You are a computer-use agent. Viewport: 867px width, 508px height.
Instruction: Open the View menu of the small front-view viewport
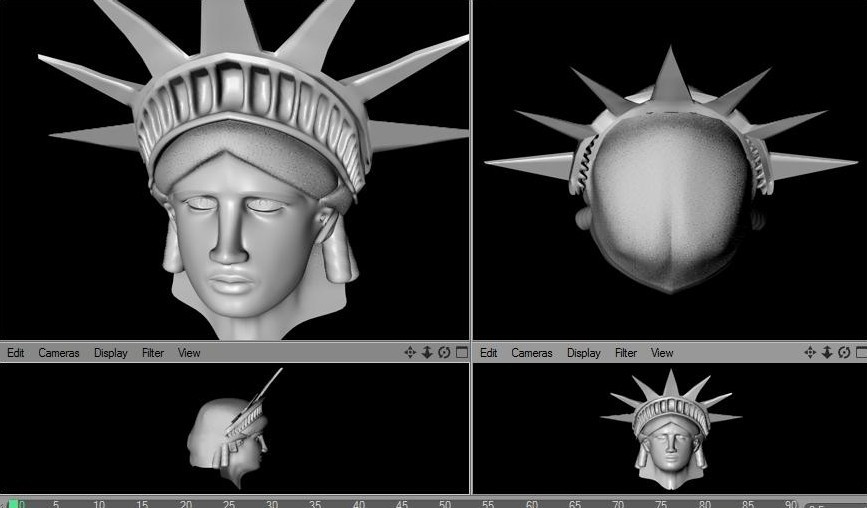pos(662,353)
